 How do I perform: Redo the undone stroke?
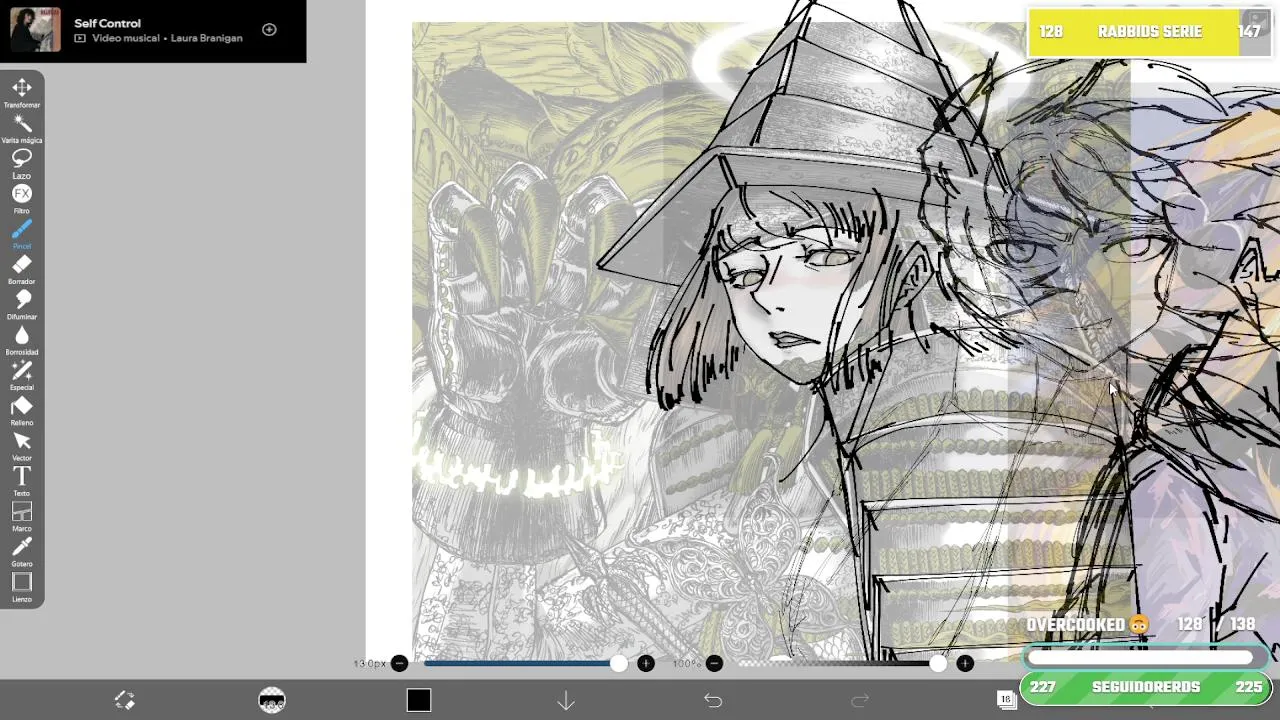860,700
